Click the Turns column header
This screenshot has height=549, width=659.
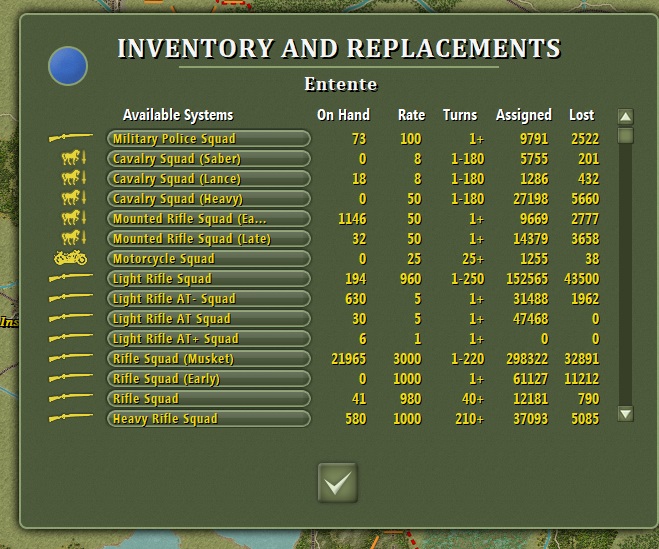pos(460,115)
